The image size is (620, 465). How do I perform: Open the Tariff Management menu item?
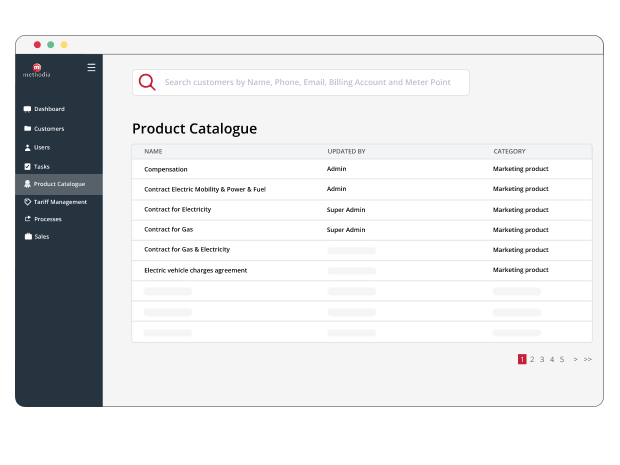click(x=60, y=201)
